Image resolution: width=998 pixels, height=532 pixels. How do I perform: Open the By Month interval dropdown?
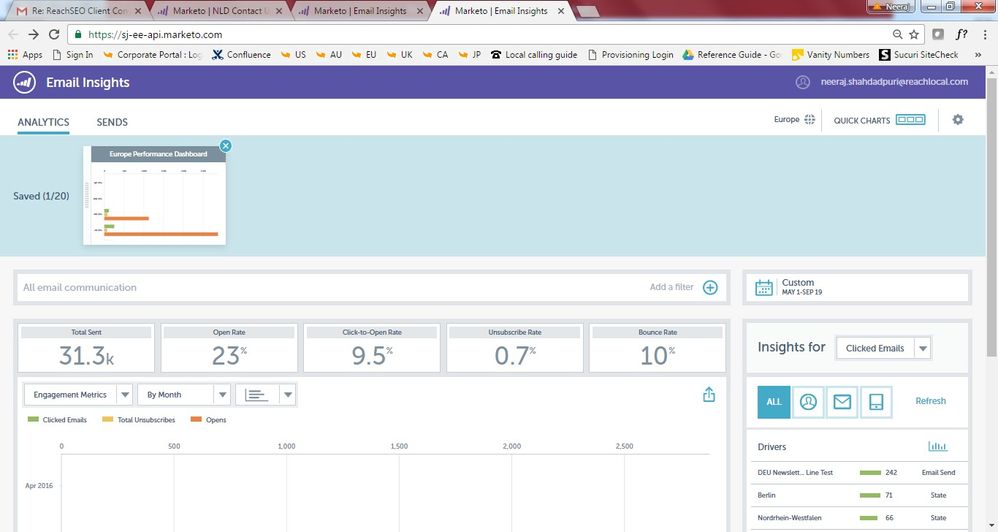[222, 395]
